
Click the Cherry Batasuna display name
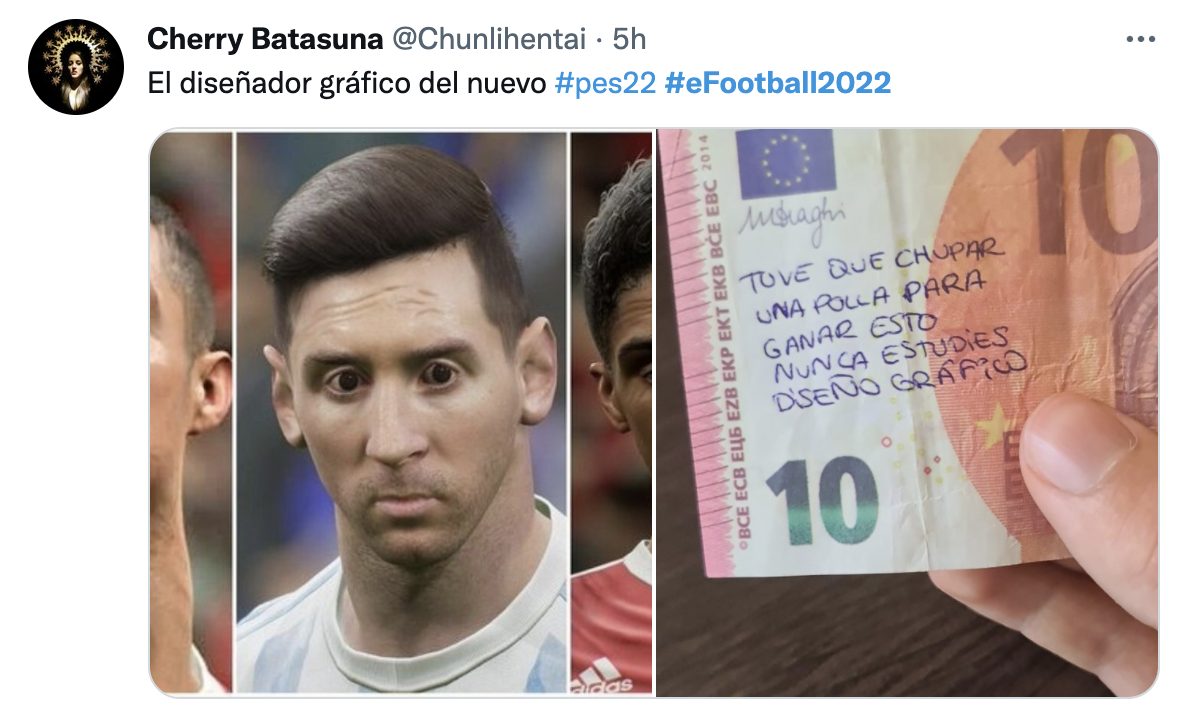(x=265, y=39)
